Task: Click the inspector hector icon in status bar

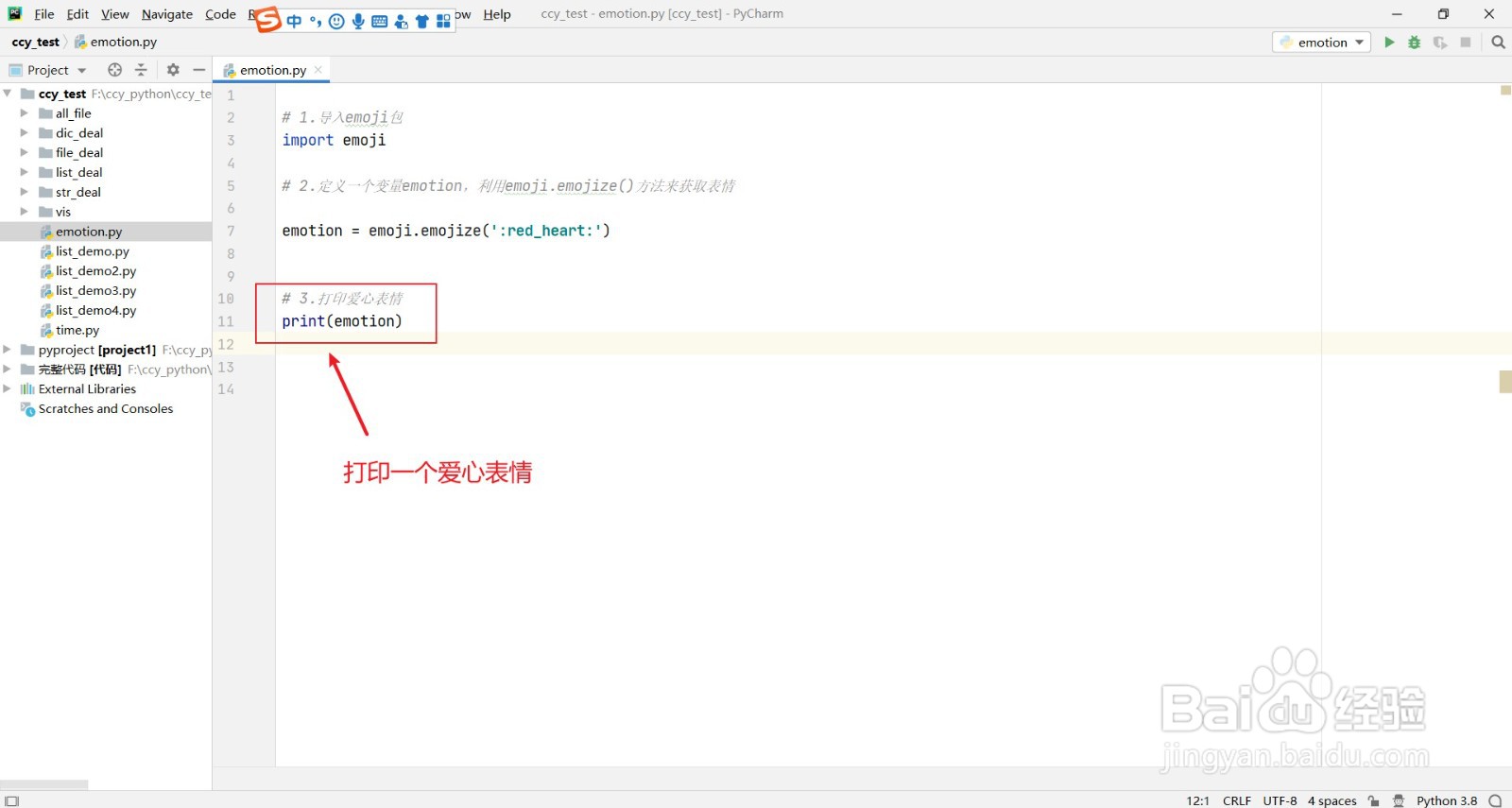Action: [x=1399, y=800]
